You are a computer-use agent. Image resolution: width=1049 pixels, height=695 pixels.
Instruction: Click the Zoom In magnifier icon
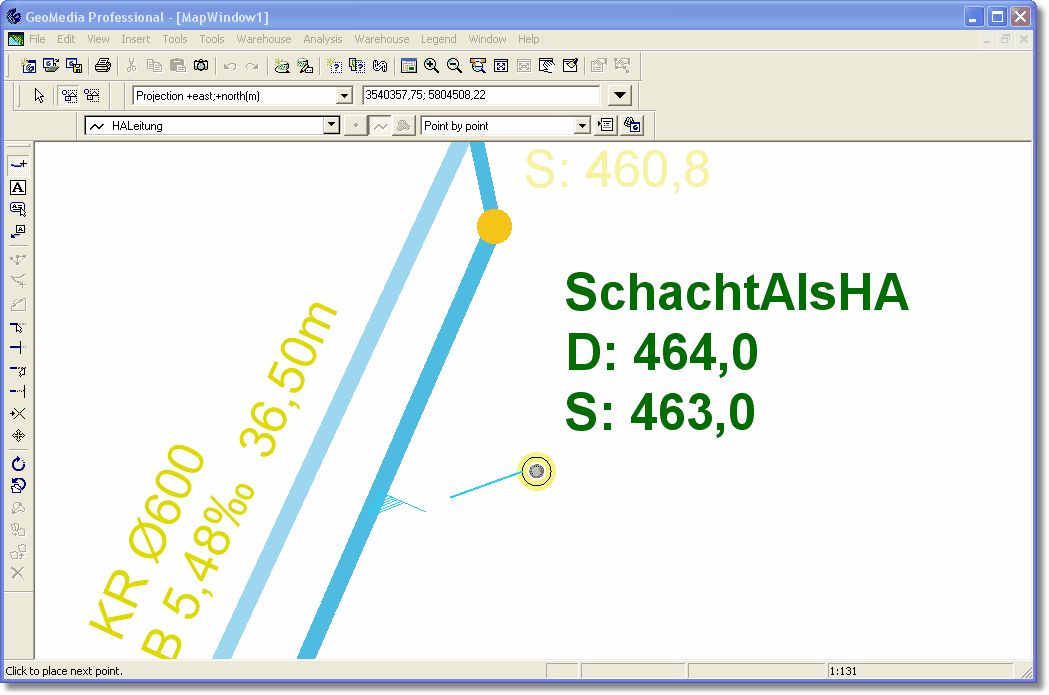(x=431, y=66)
